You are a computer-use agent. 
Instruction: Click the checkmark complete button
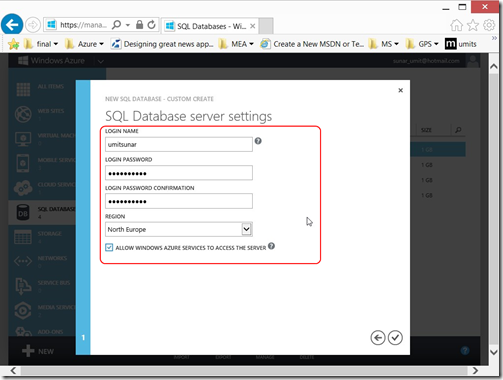click(x=395, y=338)
